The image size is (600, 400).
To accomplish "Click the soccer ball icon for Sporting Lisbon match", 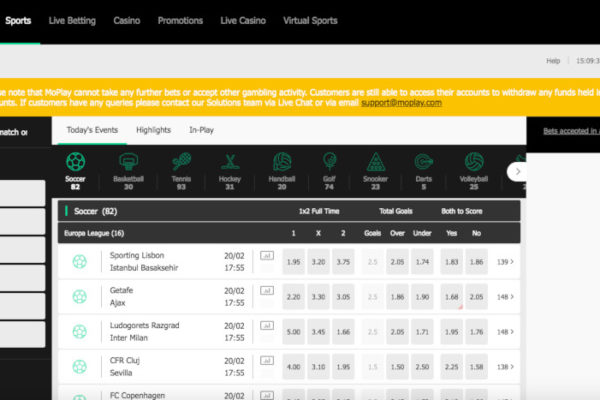I will pyautogui.click(x=80, y=262).
